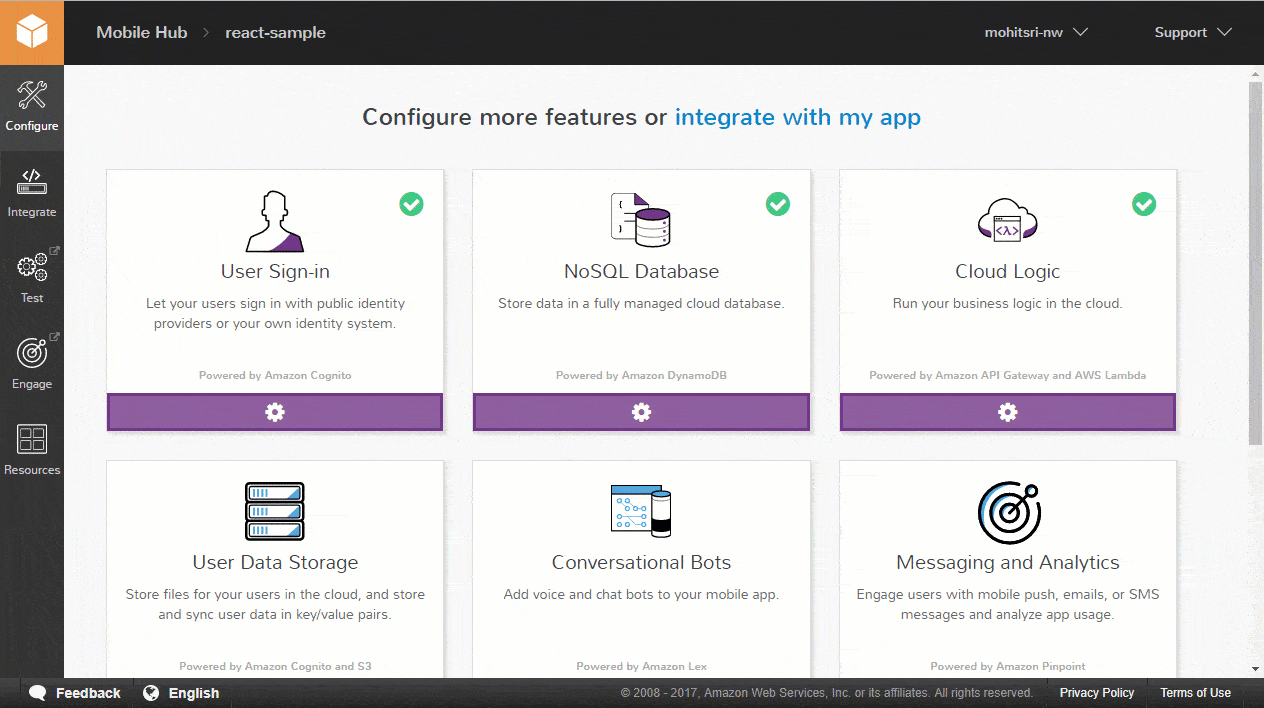Select the Conversational Bots feature icon
Image resolution: width=1264 pixels, height=708 pixels.
641,510
